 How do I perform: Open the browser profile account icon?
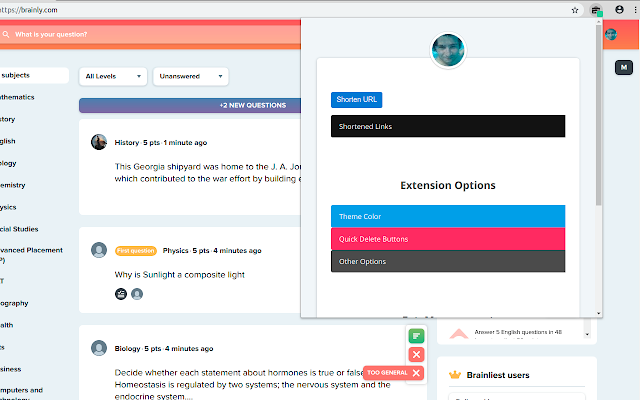(619, 9)
